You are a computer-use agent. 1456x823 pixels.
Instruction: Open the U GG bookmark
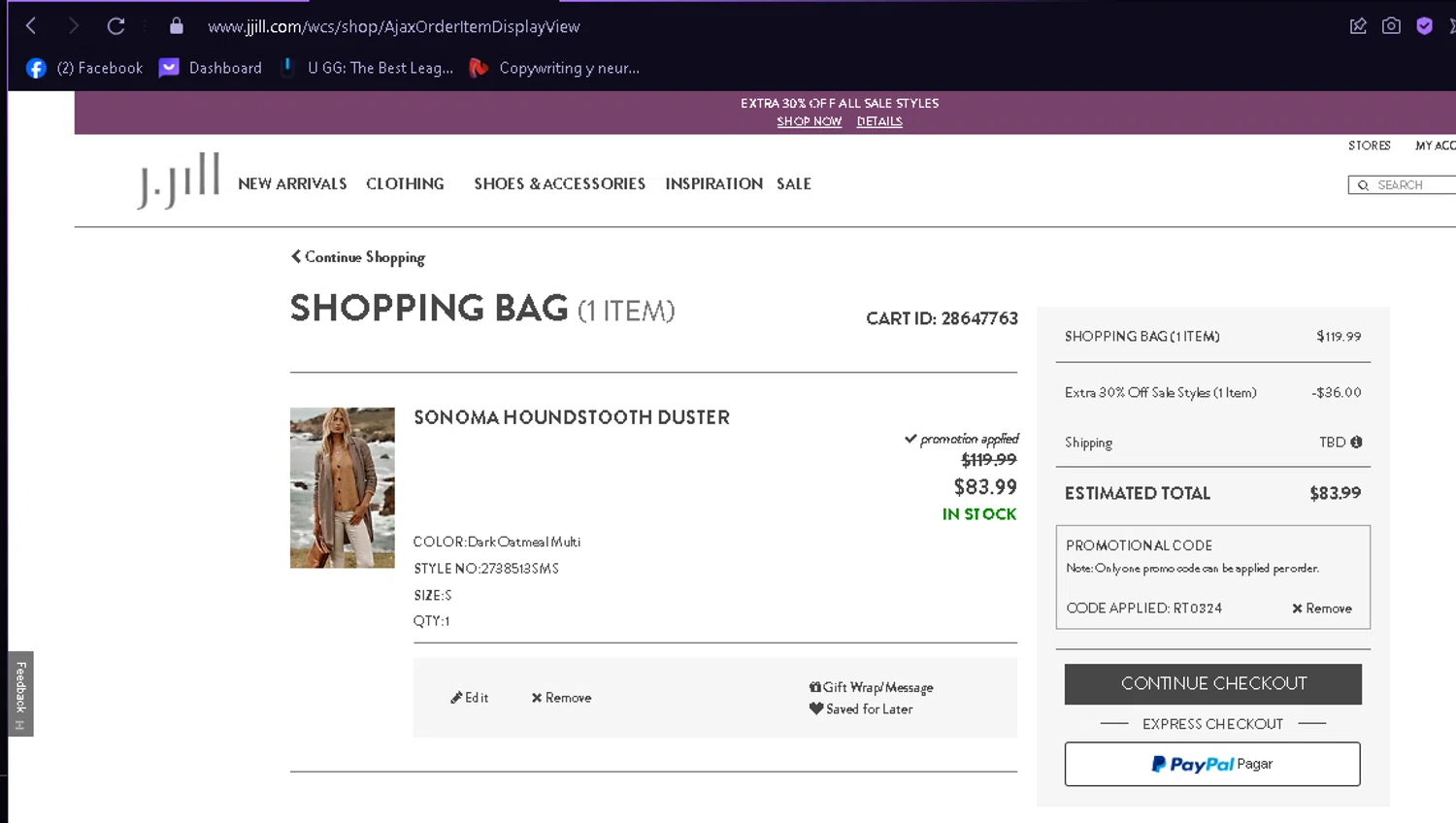367,68
